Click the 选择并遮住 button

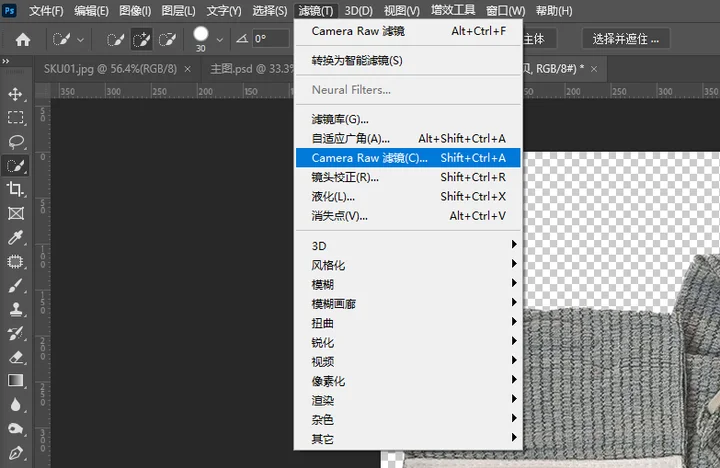tap(625, 39)
